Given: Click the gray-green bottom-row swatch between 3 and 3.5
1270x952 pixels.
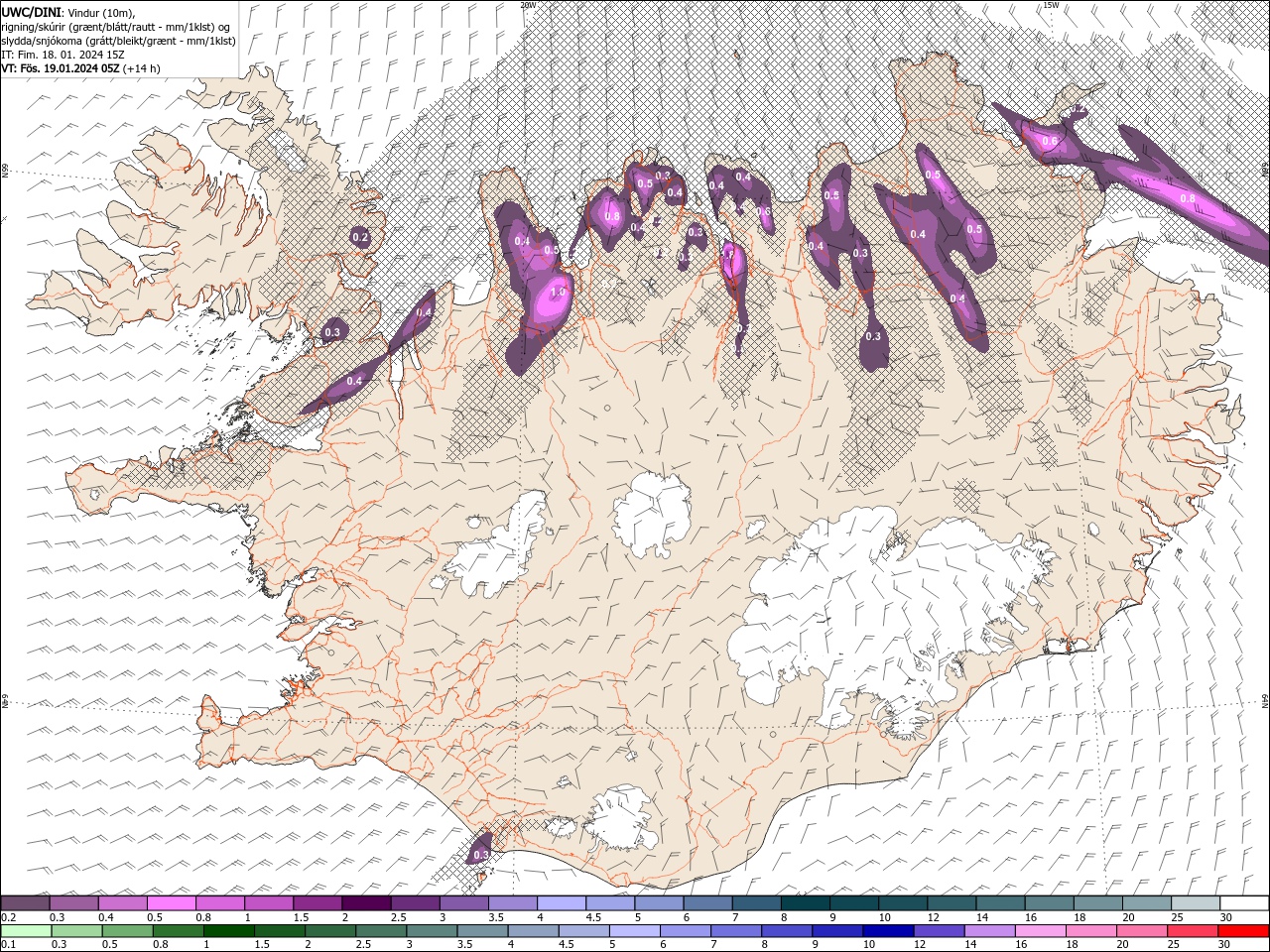Looking at the screenshot, I should pos(433,931).
